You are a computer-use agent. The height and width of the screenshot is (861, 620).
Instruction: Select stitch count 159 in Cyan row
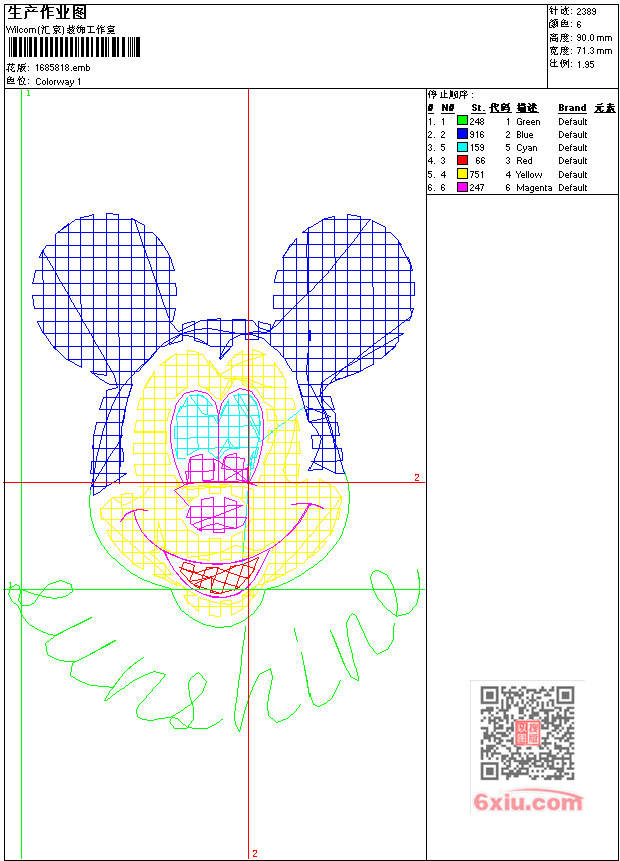[477, 148]
